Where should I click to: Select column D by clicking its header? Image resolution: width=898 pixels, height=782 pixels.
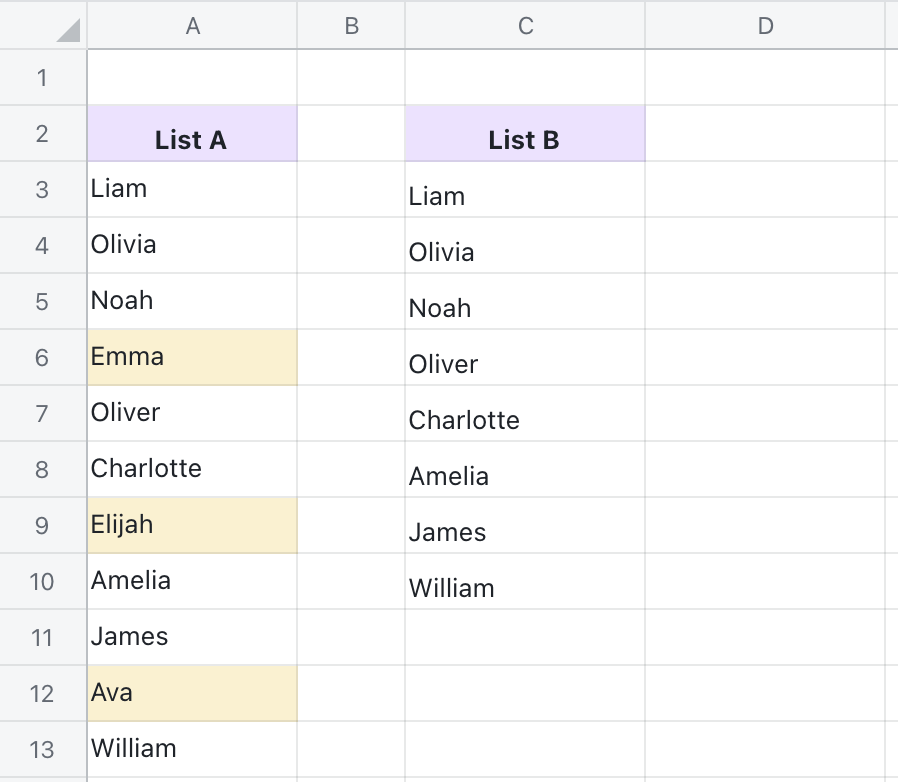766,25
